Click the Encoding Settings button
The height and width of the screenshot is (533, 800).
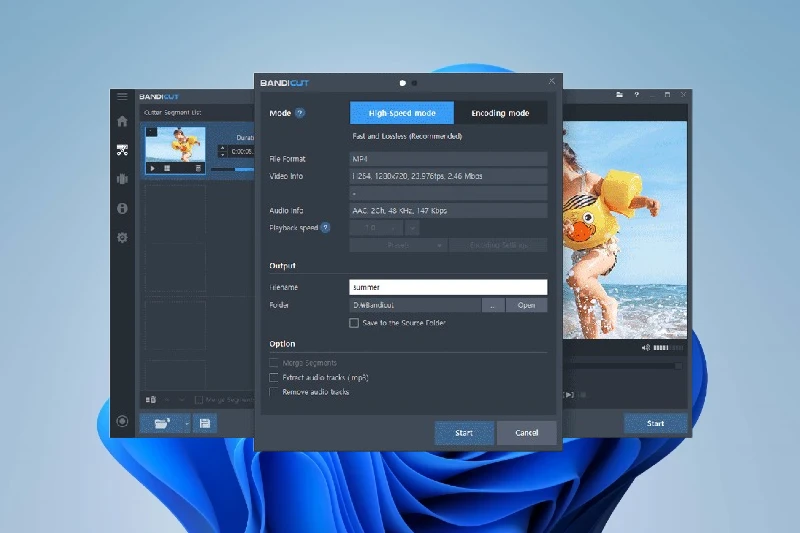pyautogui.click(x=498, y=245)
